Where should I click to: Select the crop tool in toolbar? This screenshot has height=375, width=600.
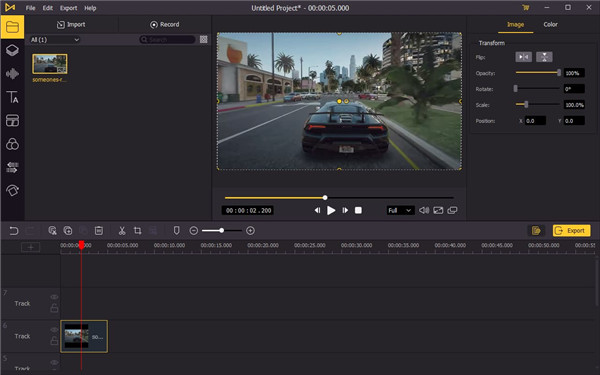point(137,230)
